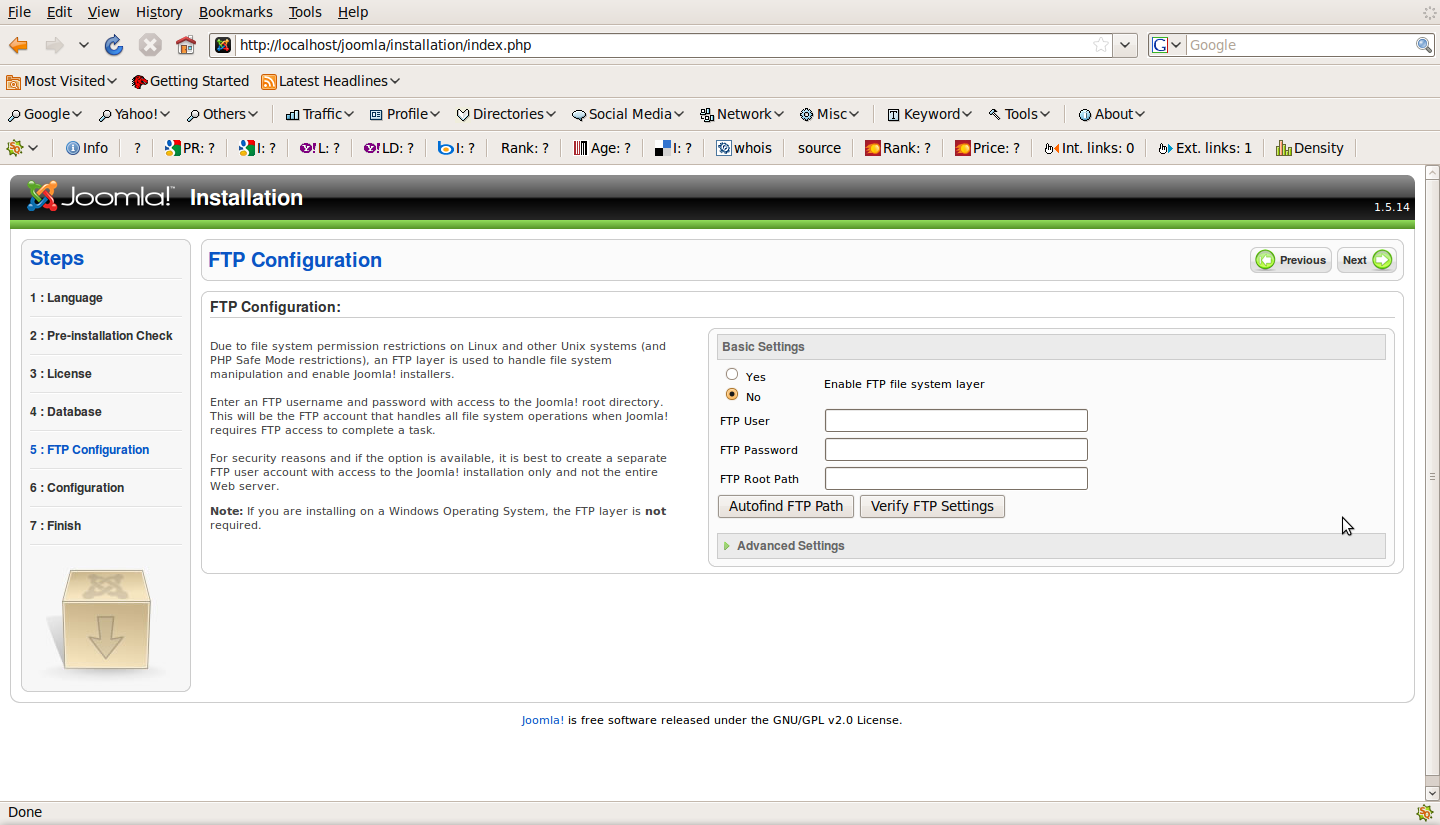Click the Previous button
Screen dimensions: 1440x825
coord(1291,260)
